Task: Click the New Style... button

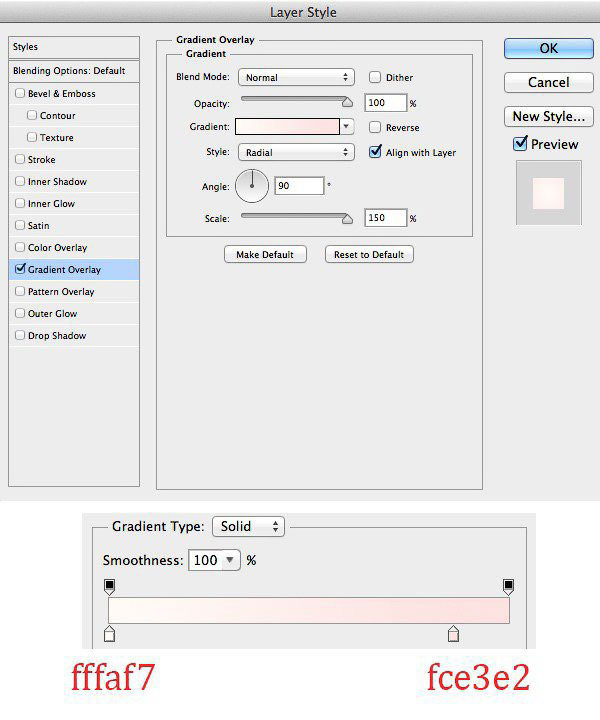Action: point(549,116)
